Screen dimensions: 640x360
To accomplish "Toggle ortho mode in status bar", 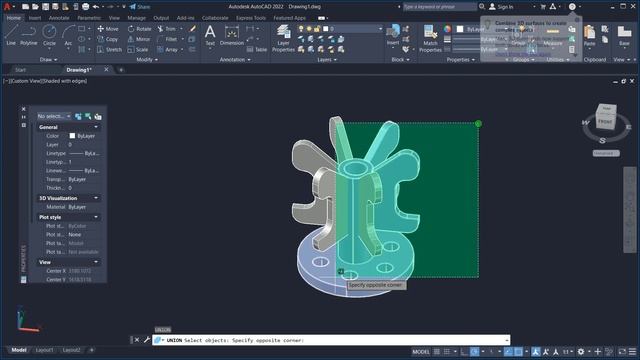I will coord(464,351).
